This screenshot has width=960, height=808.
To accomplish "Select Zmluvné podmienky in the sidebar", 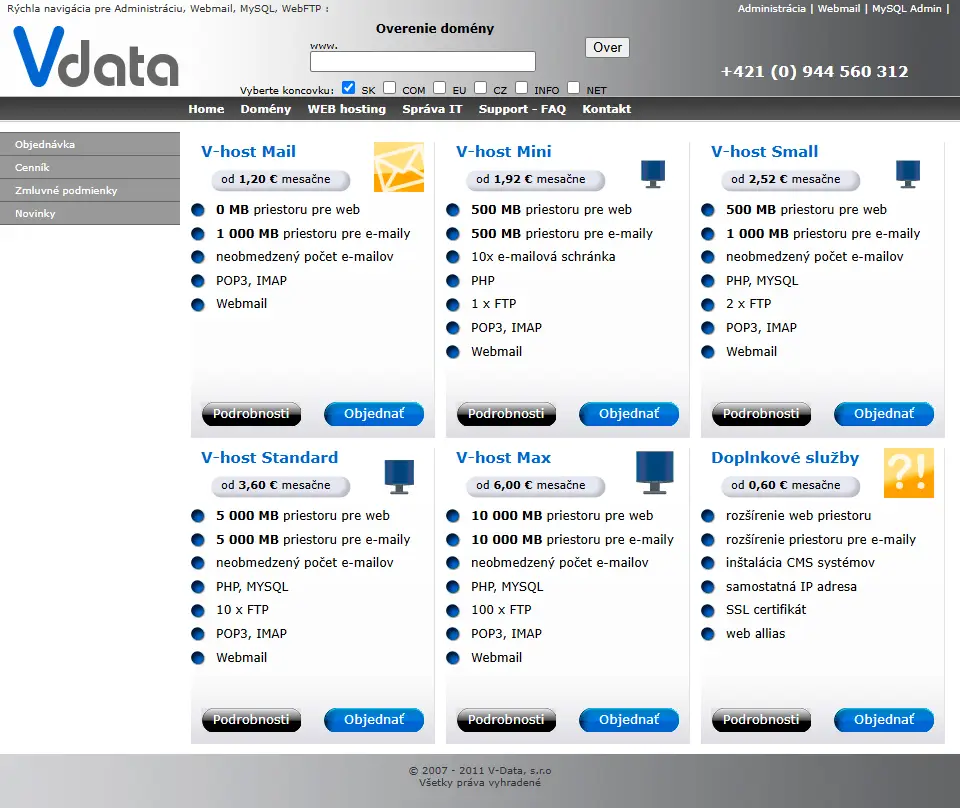I will [x=90, y=190].
